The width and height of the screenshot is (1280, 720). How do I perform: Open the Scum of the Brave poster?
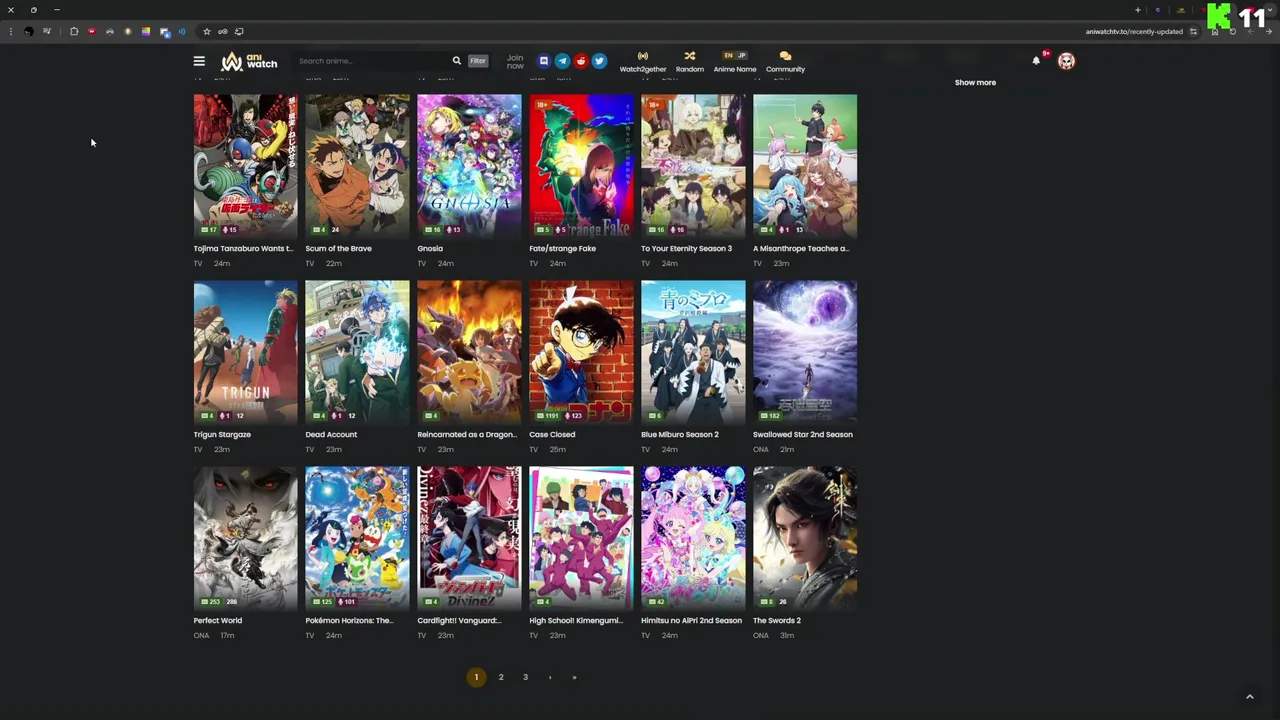pos(357,166)
